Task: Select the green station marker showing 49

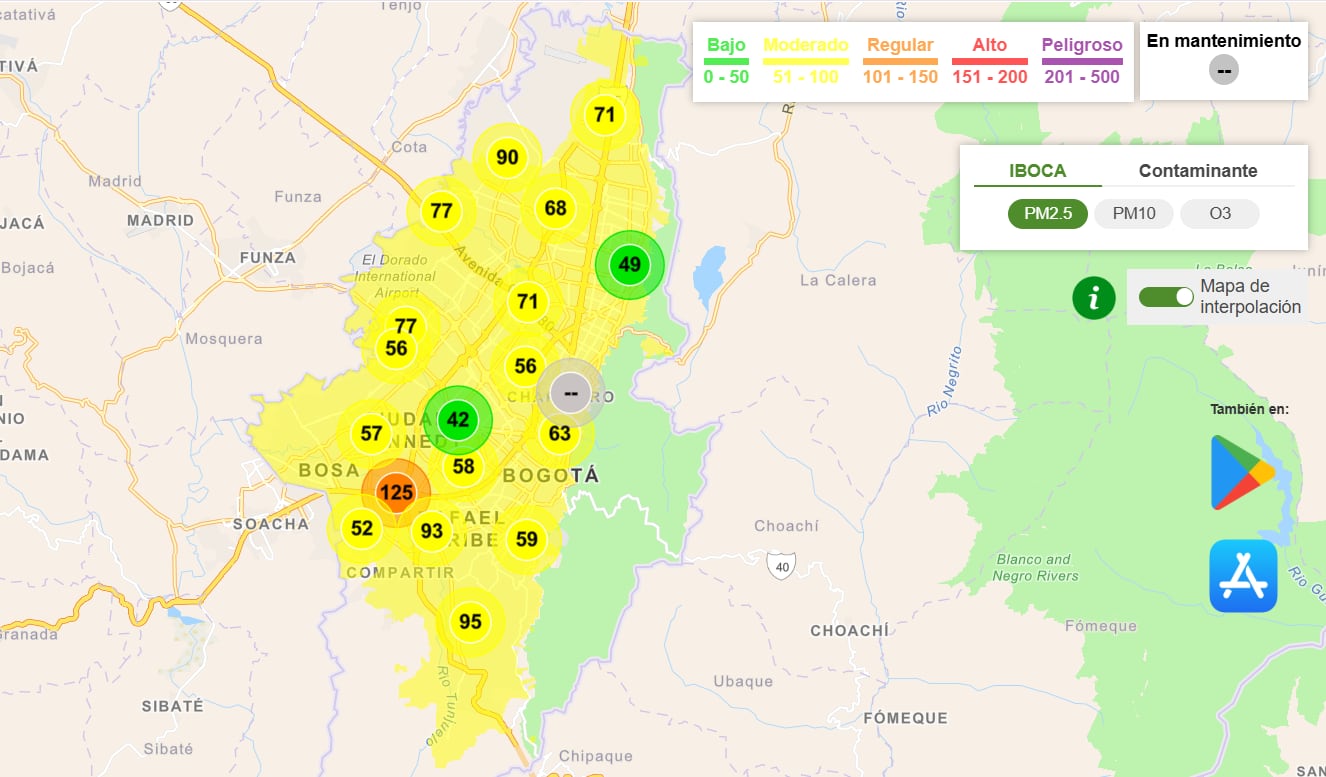Action: point(629,264)
